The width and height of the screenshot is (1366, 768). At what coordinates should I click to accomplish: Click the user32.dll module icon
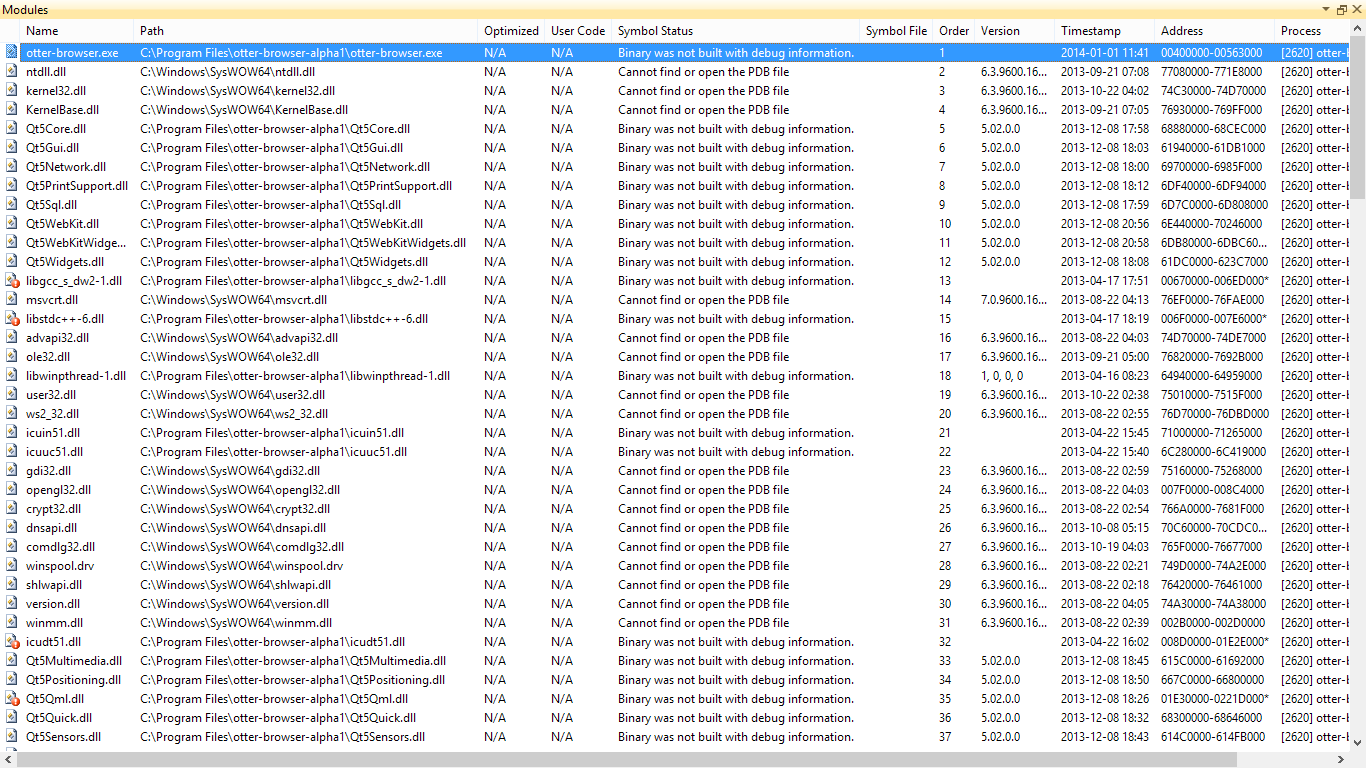(12, 395)
